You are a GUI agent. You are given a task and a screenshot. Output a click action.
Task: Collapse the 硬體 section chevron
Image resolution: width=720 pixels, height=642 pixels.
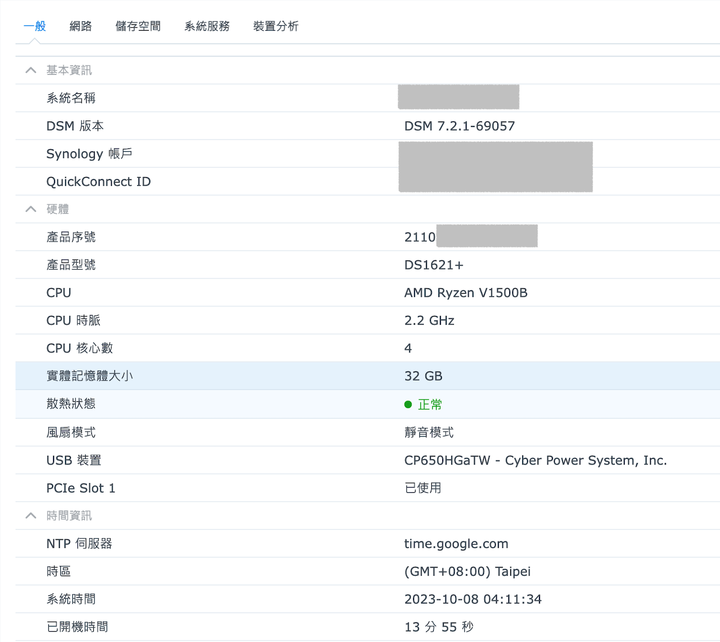pyautogui.click(x=31, y=209)
